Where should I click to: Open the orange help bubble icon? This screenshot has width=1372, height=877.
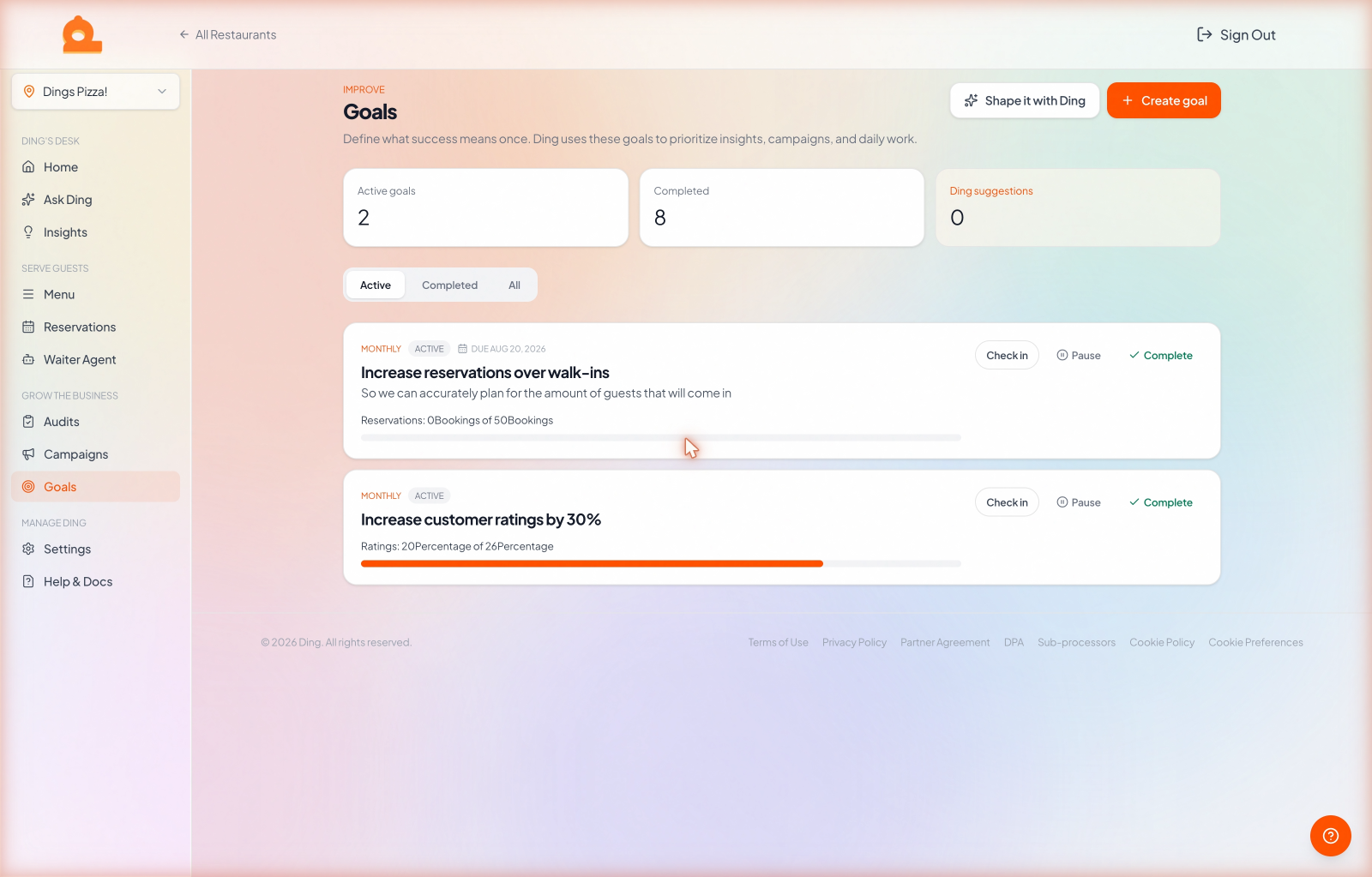pyautogui.click(x=1330, y=835)
